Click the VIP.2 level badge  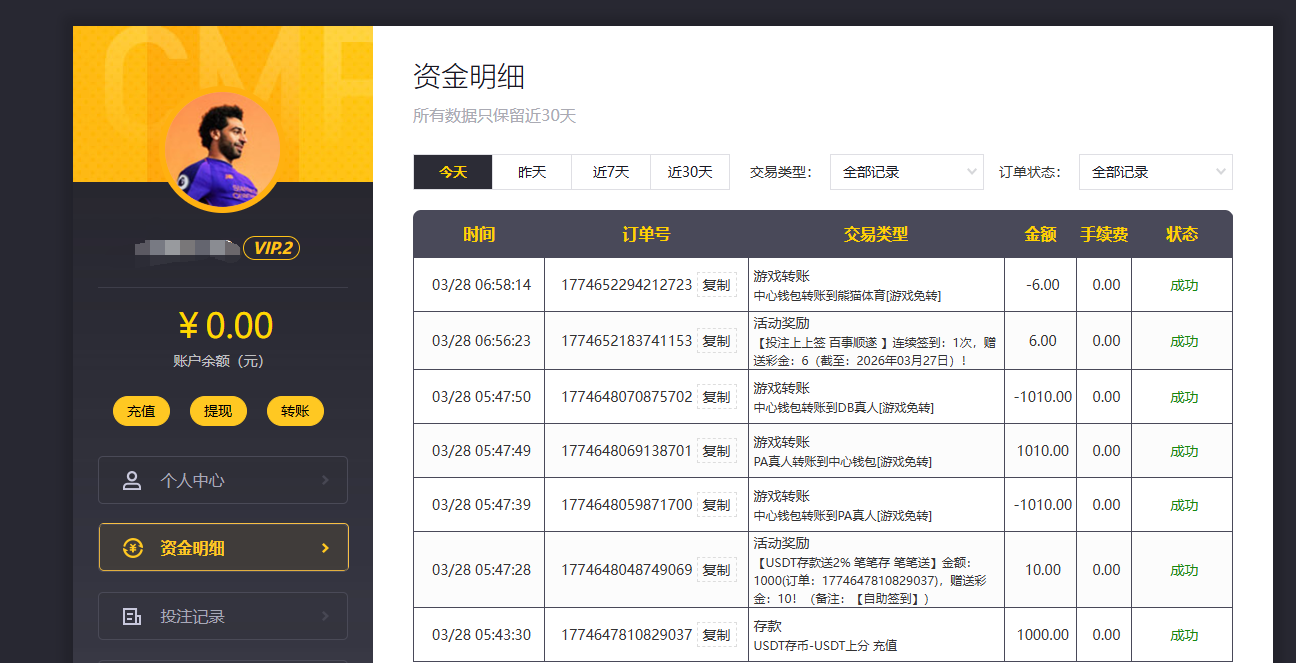click(271, 248)
